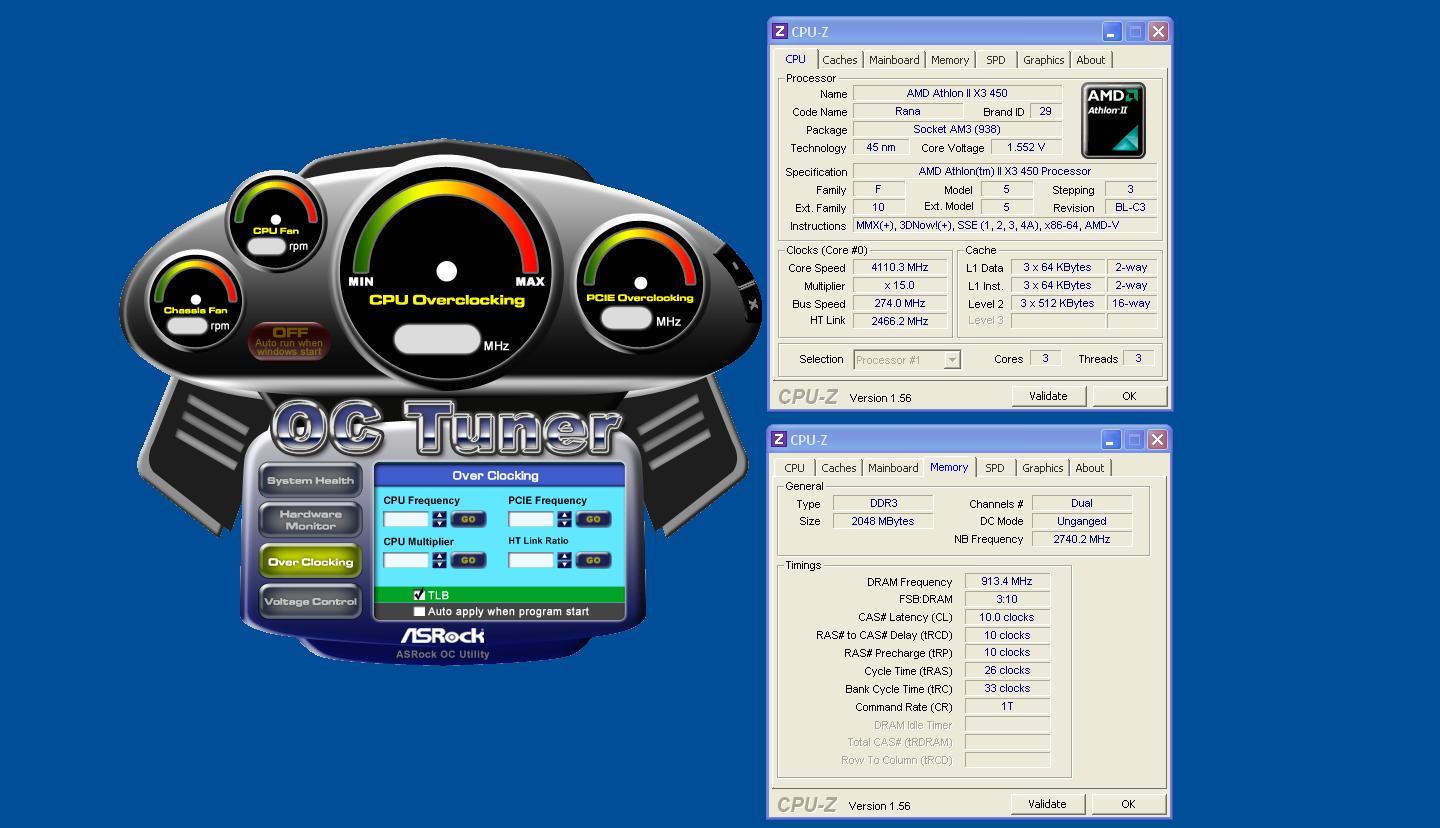
Task: Open the Mainboard tab in top CPU-Z window
Action: [894, 60]
